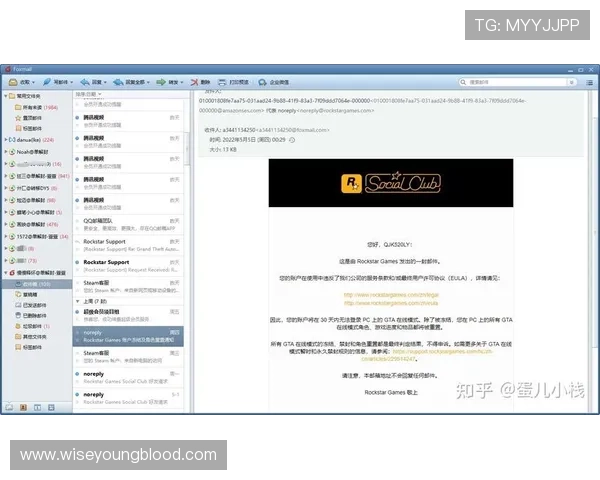Collapse the 常用文件夹 folder group
Screen dimensions: 600x480
[x=5, y=98]
